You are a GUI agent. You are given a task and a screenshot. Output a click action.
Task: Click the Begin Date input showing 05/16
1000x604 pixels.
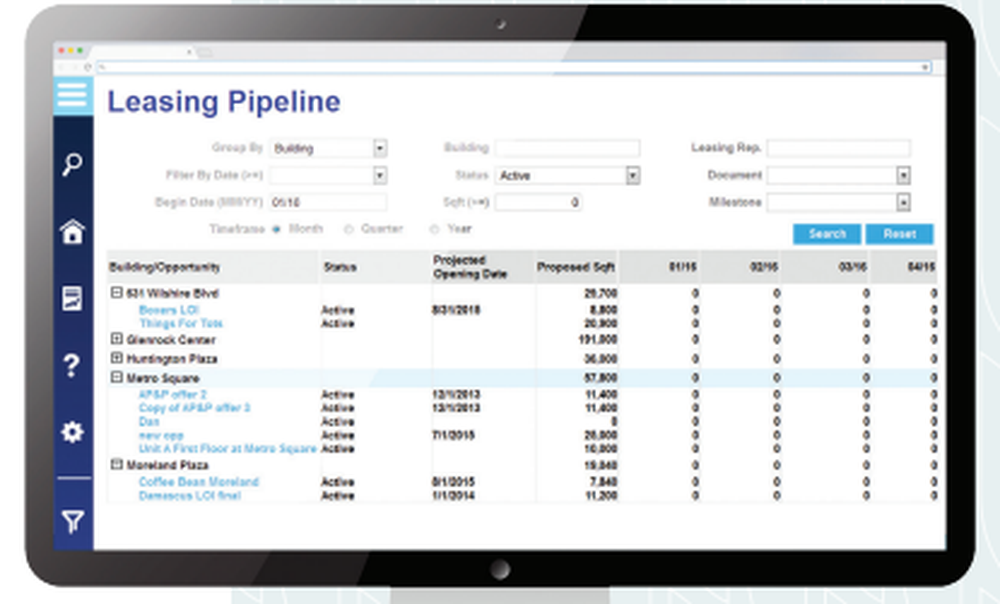coord(328,201)
